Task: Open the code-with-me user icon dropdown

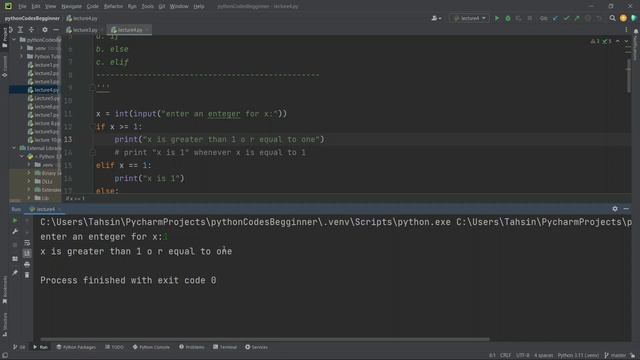Action: point(436,18)
